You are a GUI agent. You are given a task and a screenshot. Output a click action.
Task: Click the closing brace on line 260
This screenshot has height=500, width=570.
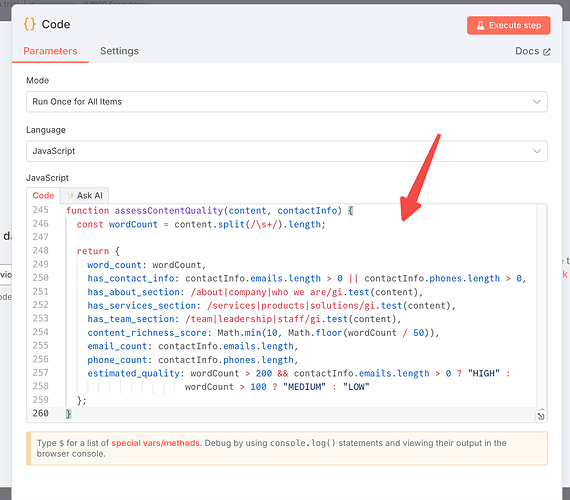pos(68,414)
